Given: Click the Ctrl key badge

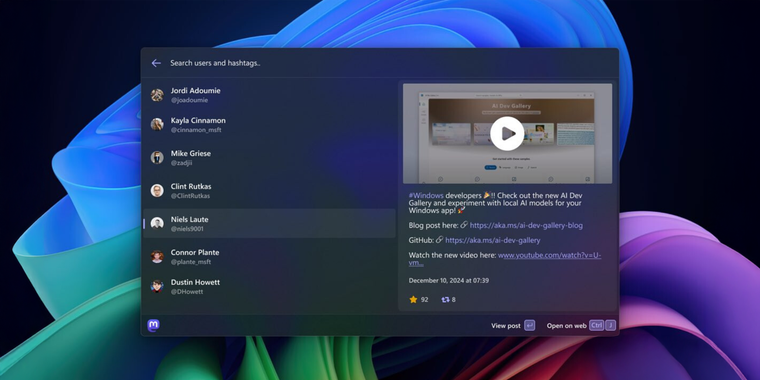Looking at the screenshot, I should point(597,325).
